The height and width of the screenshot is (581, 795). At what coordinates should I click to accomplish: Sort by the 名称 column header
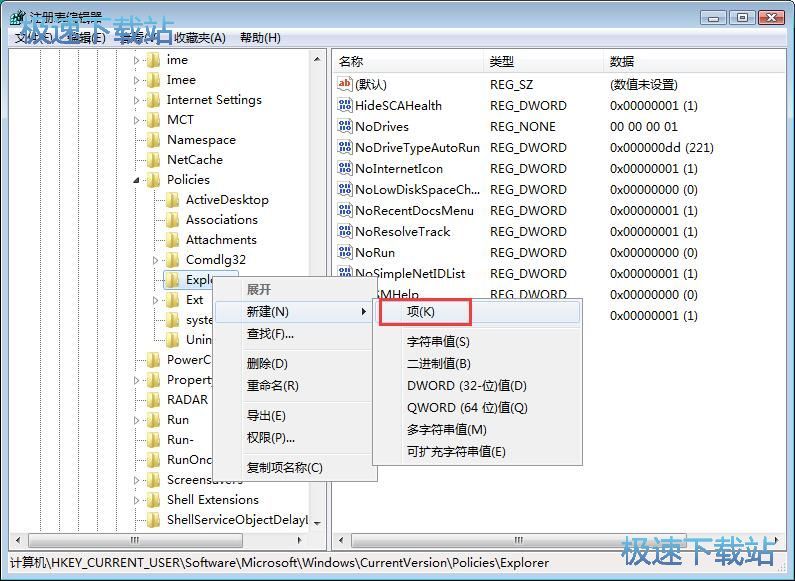tap(408, 61)
